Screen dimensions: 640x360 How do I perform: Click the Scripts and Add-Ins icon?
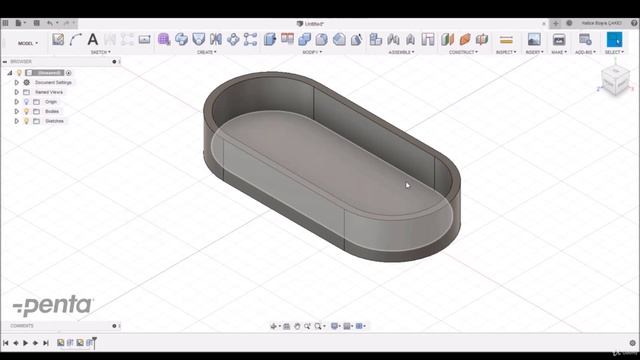[x=585, y=39]
